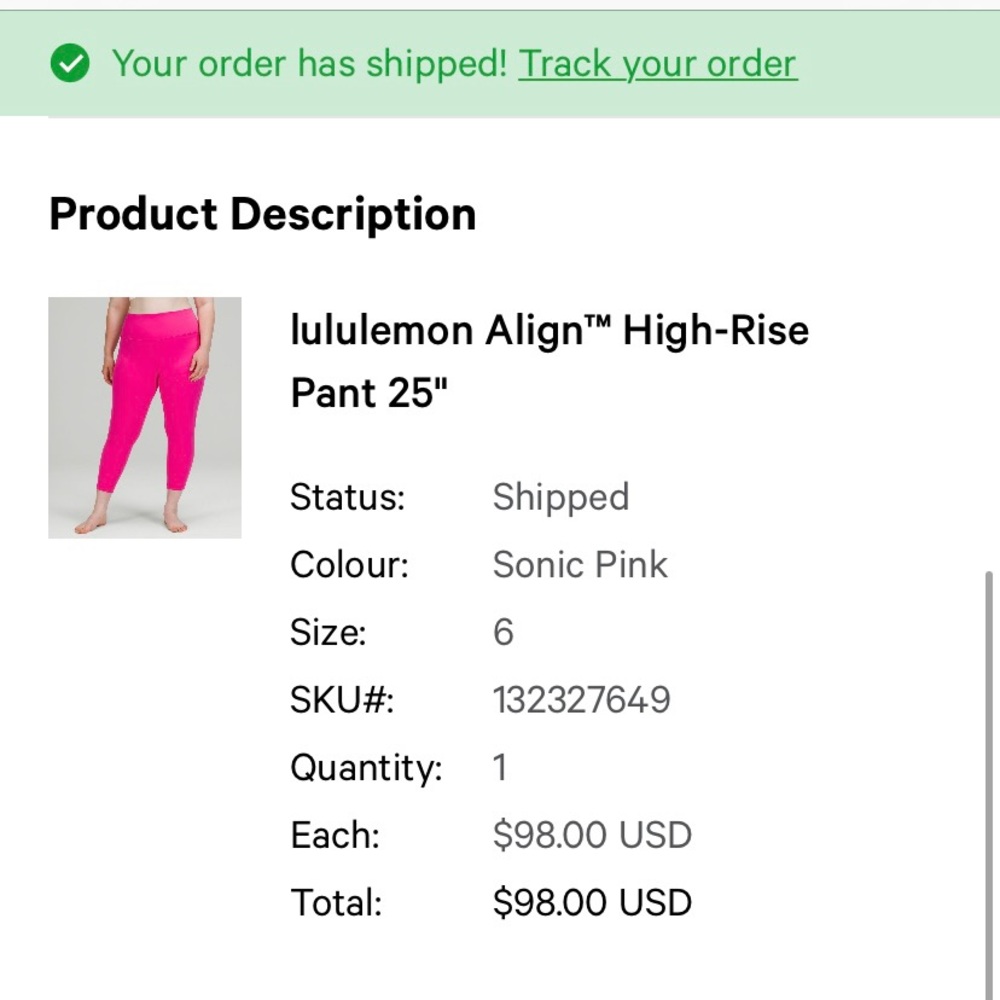1000x1000 pixels.
Task: Click the green shipped checkmark icon
Action: point(70,64)
